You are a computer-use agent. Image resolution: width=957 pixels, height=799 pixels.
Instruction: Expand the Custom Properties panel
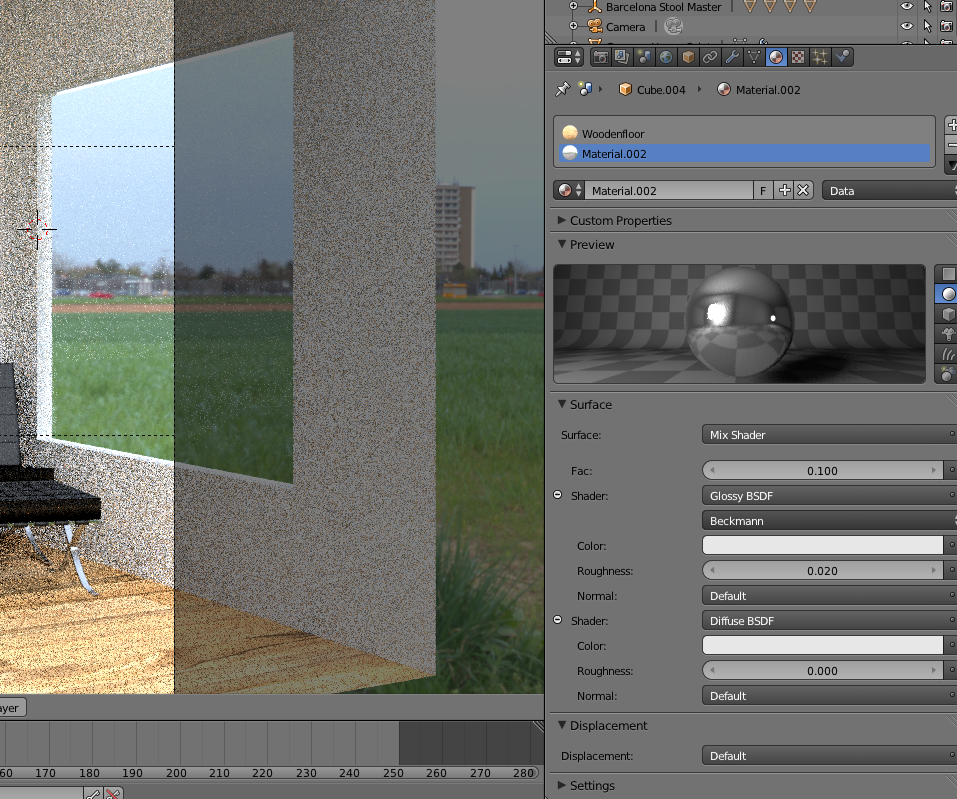coord(562,220)
